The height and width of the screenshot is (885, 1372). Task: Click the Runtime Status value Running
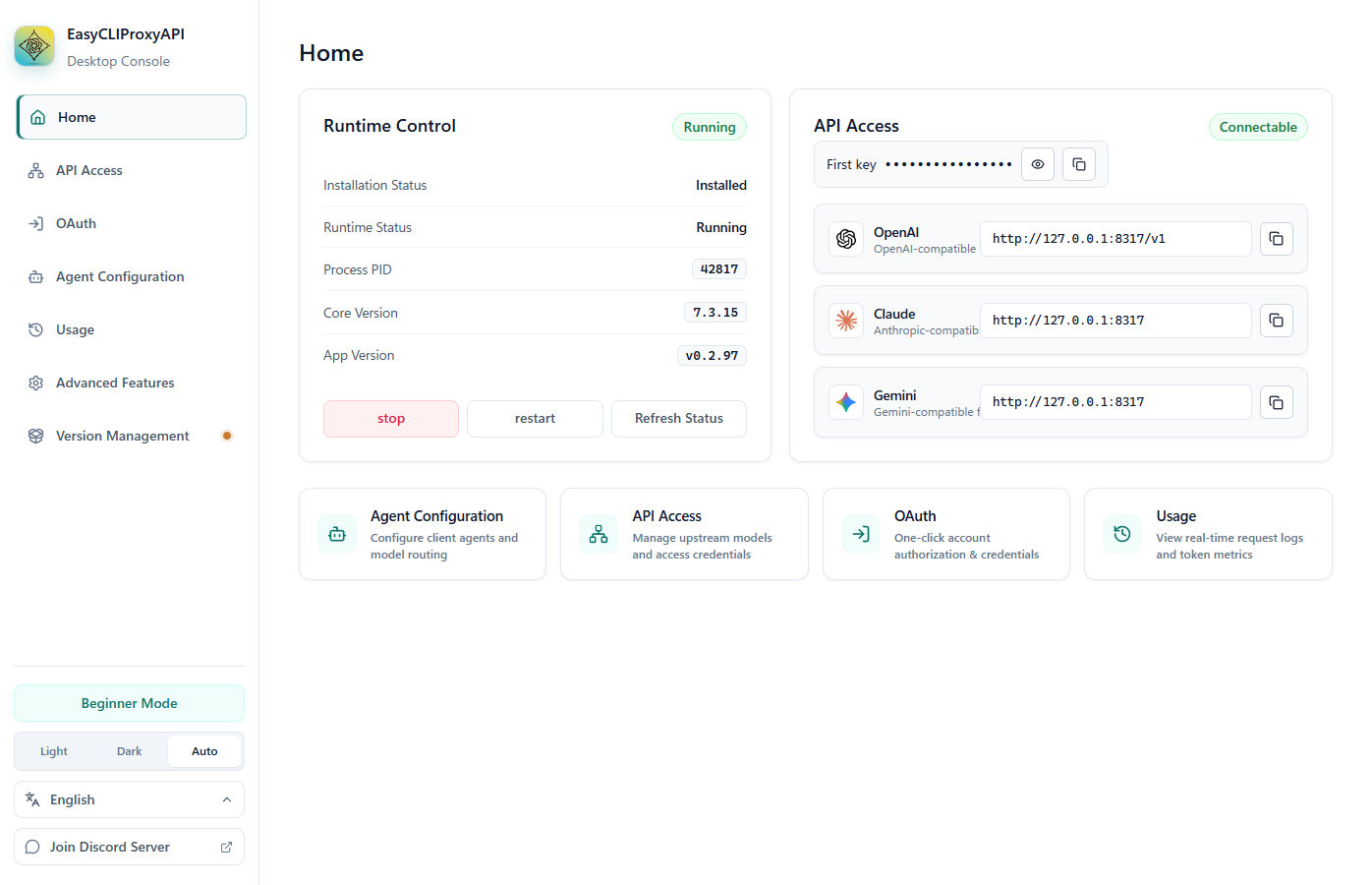721,227
